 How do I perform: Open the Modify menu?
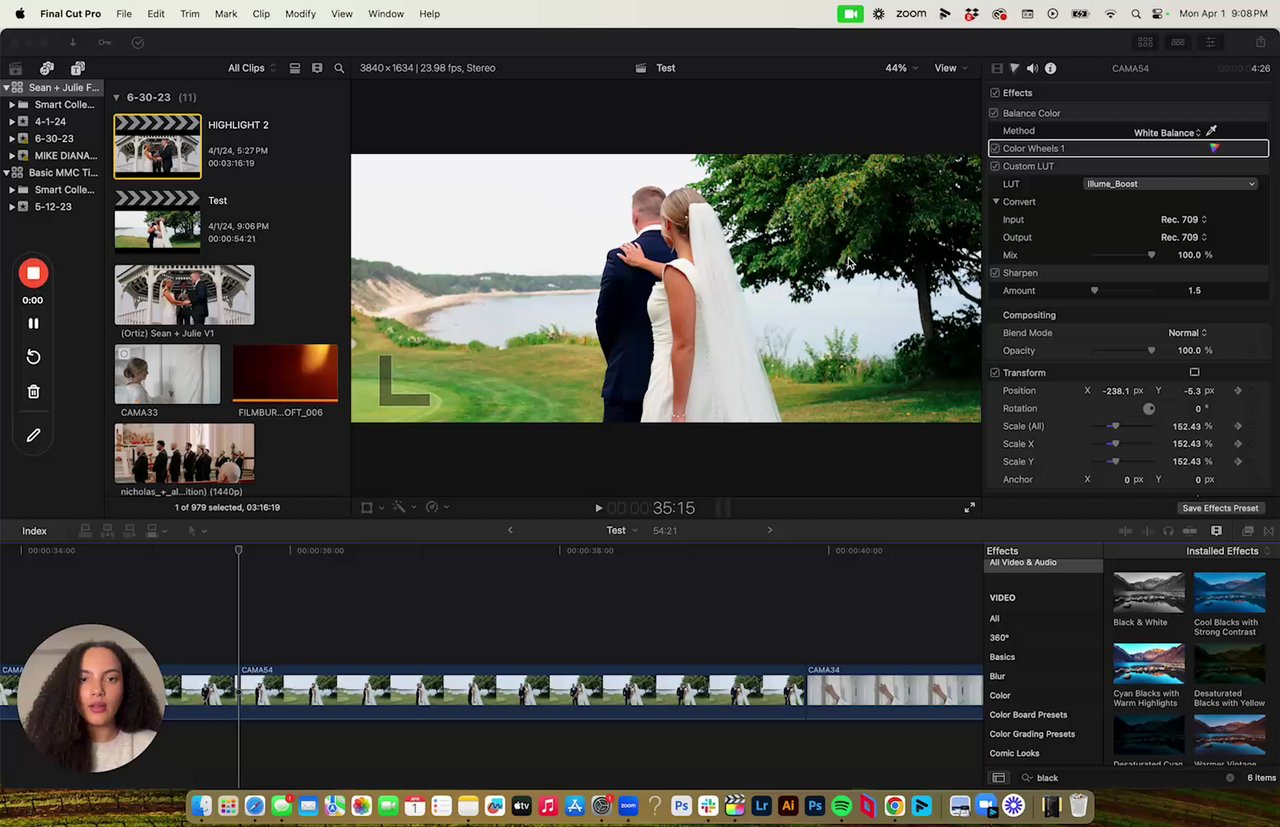click(x=300, y=14)
